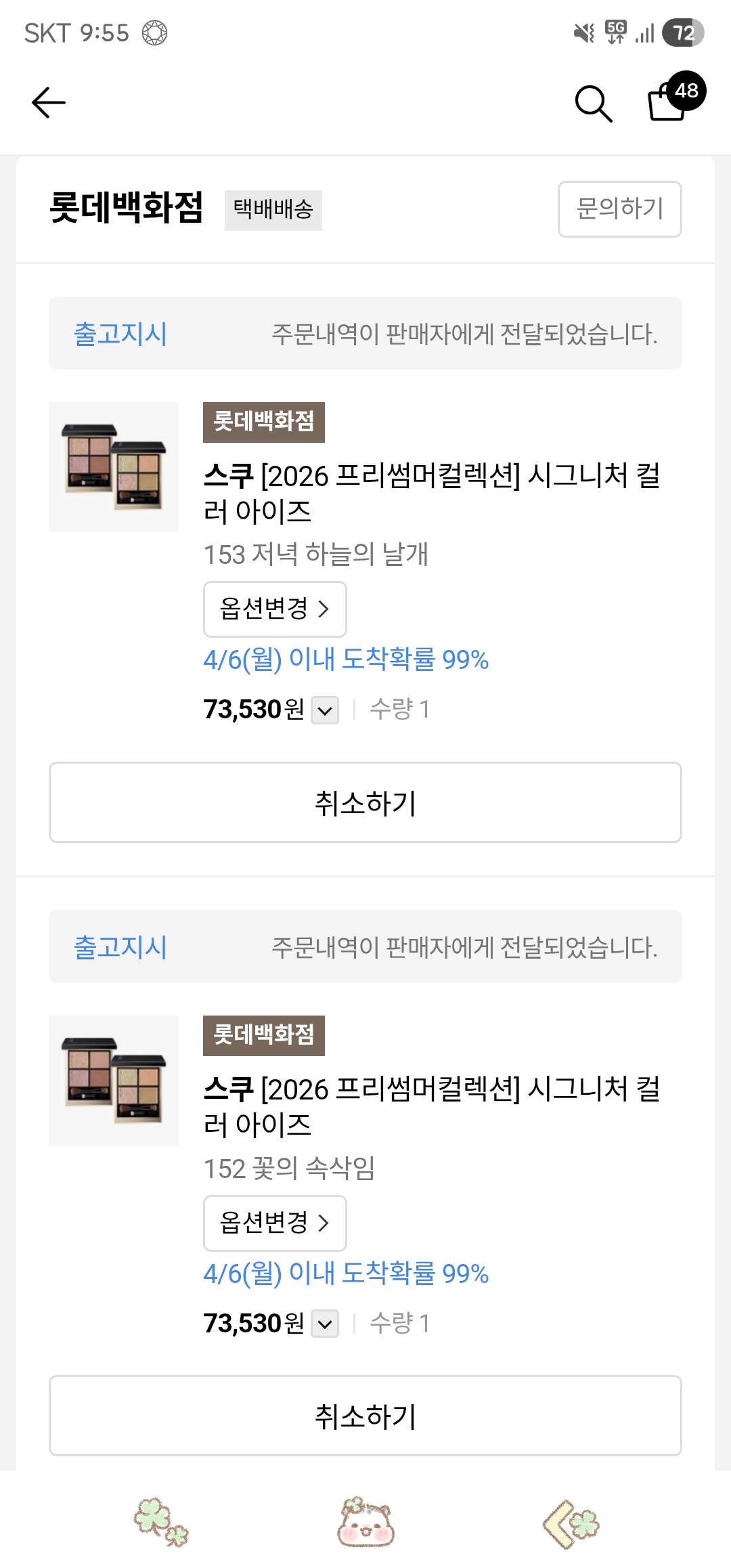Image resolution: width=731 pixels, height=1568 pixels.
Task: Open the 152 eyeshadow palette thumbnail
Action: click(114, 1081)
